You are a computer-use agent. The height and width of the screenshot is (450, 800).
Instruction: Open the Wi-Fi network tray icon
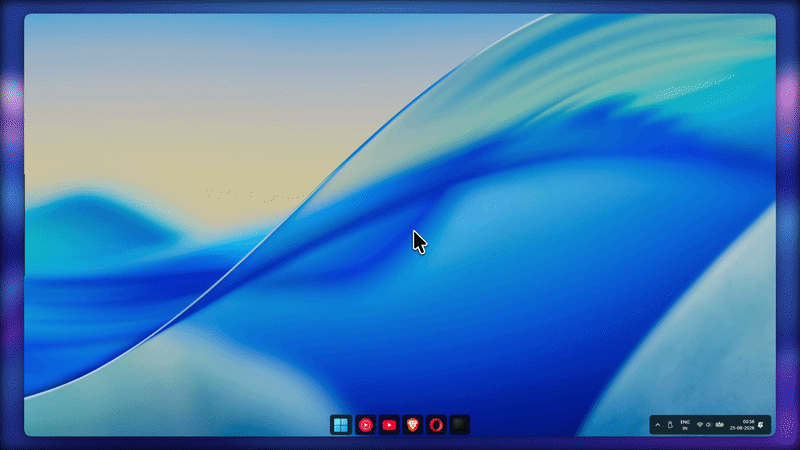pos(700,424)
